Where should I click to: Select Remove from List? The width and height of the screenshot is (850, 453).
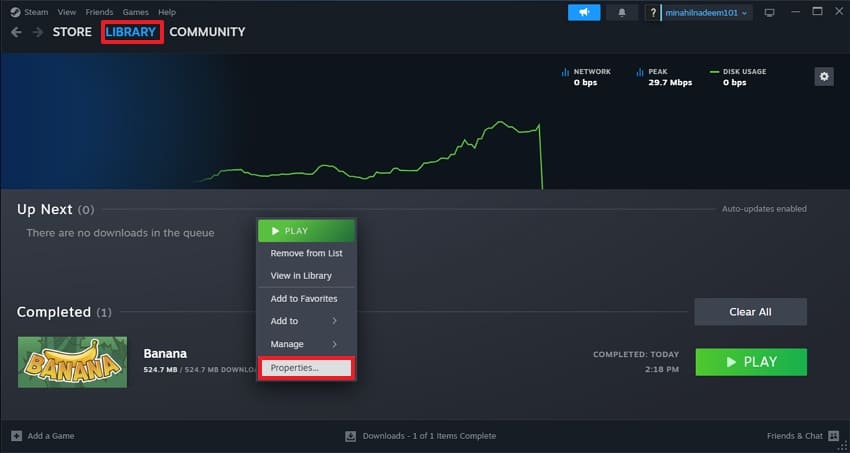306,253
